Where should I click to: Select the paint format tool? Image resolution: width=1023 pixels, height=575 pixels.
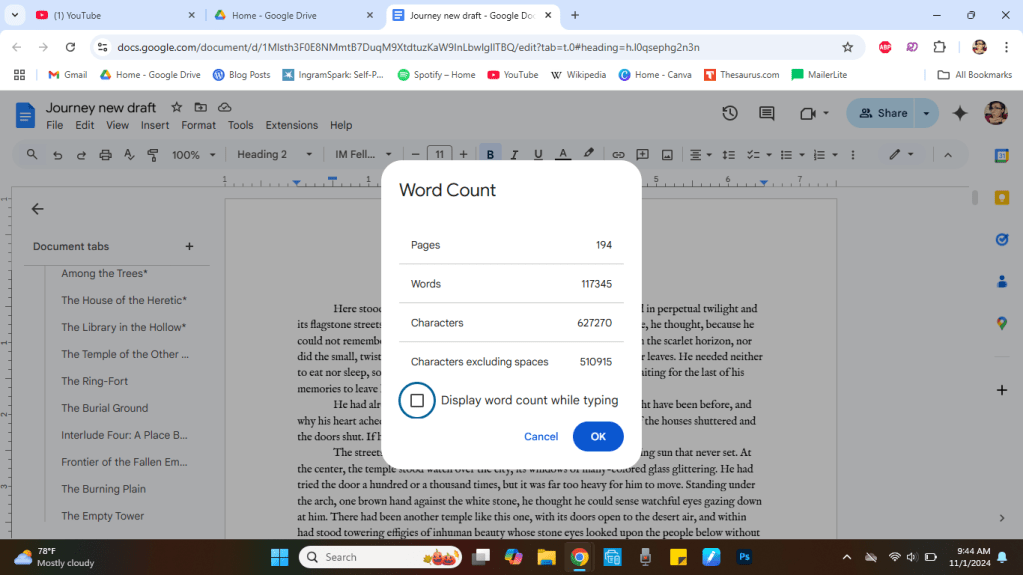pyautogui.click(x=153, y=154)
